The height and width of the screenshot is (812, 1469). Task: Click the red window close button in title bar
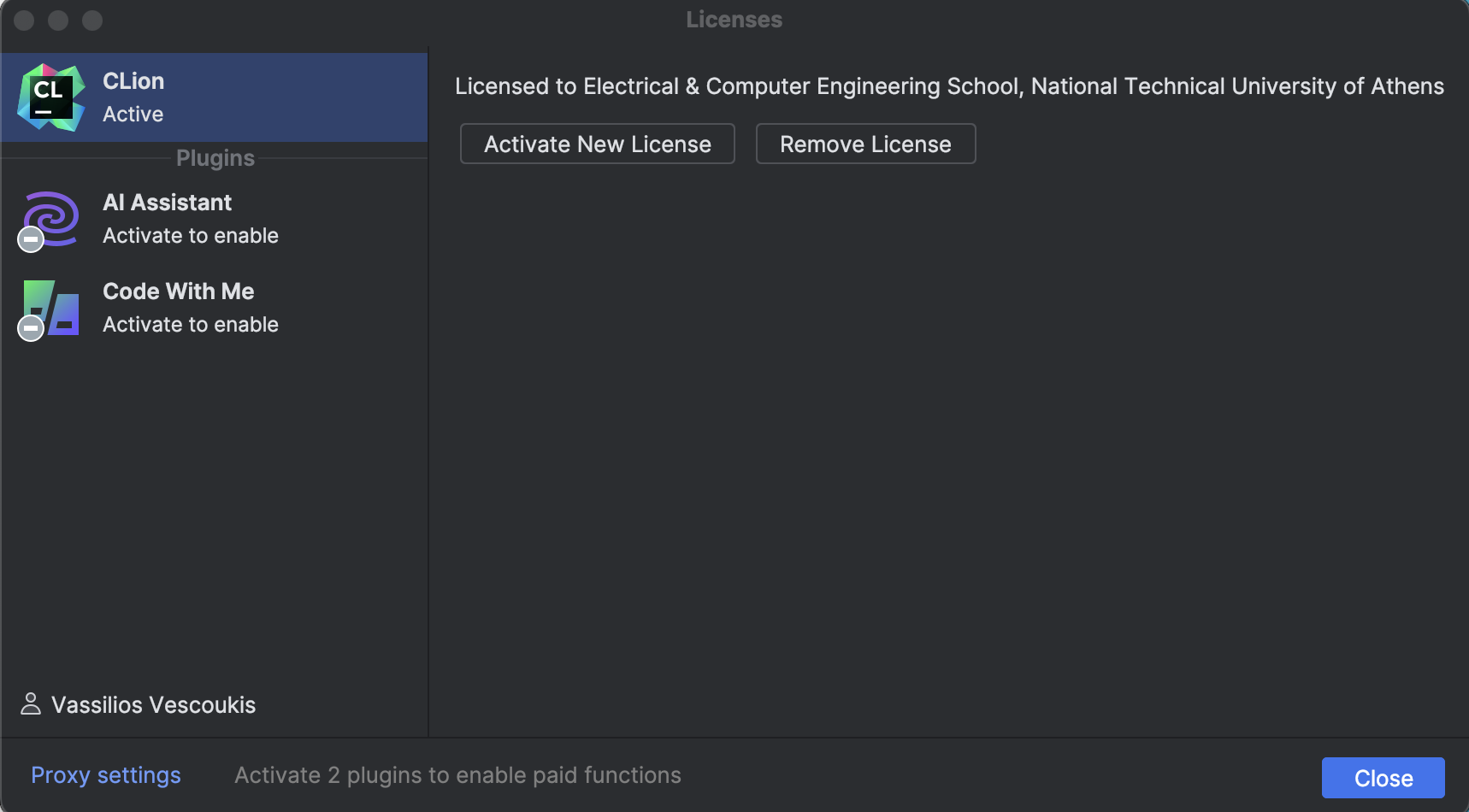coord(24,20)
